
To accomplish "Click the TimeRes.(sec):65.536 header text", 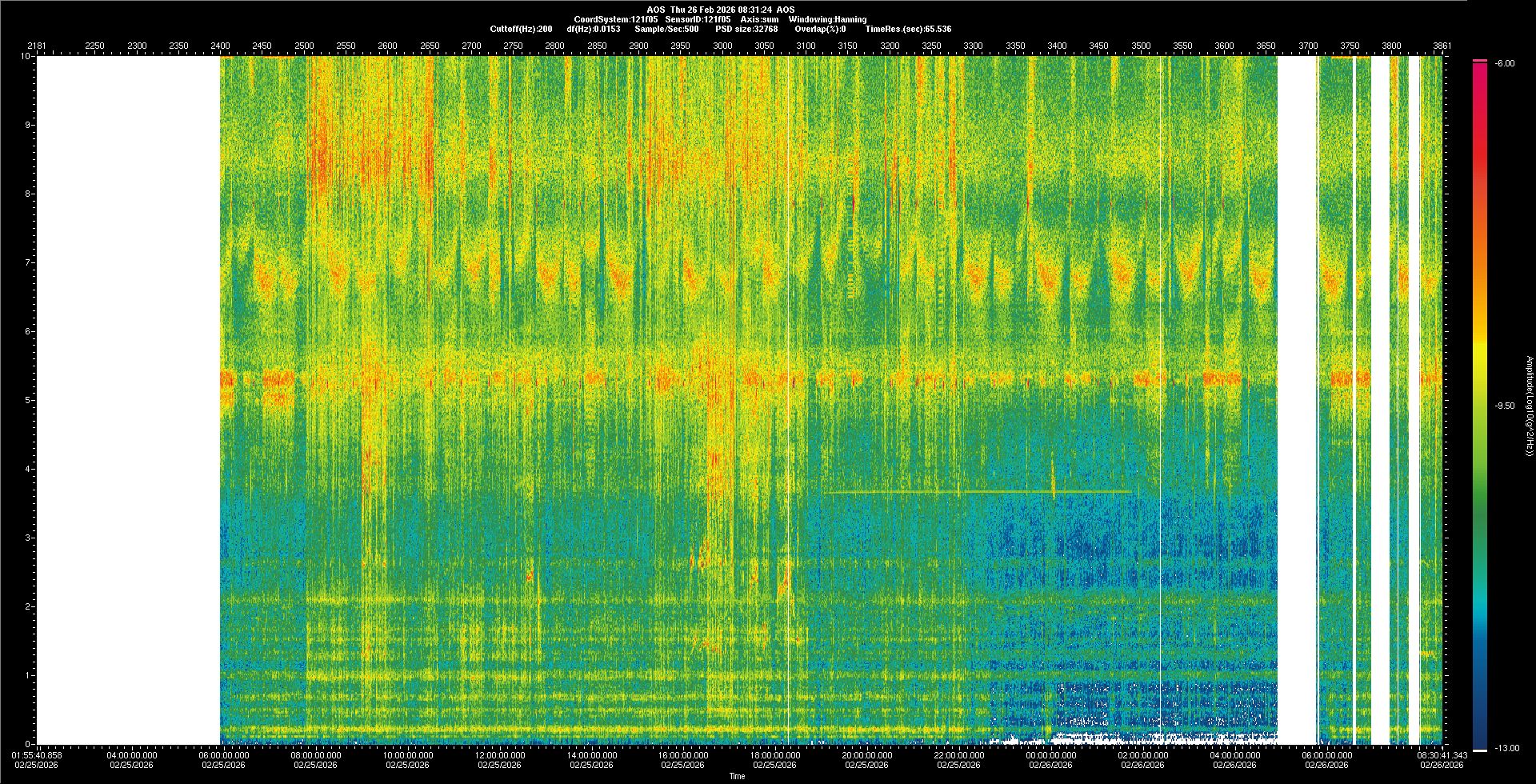I will [x=908, y=29].
